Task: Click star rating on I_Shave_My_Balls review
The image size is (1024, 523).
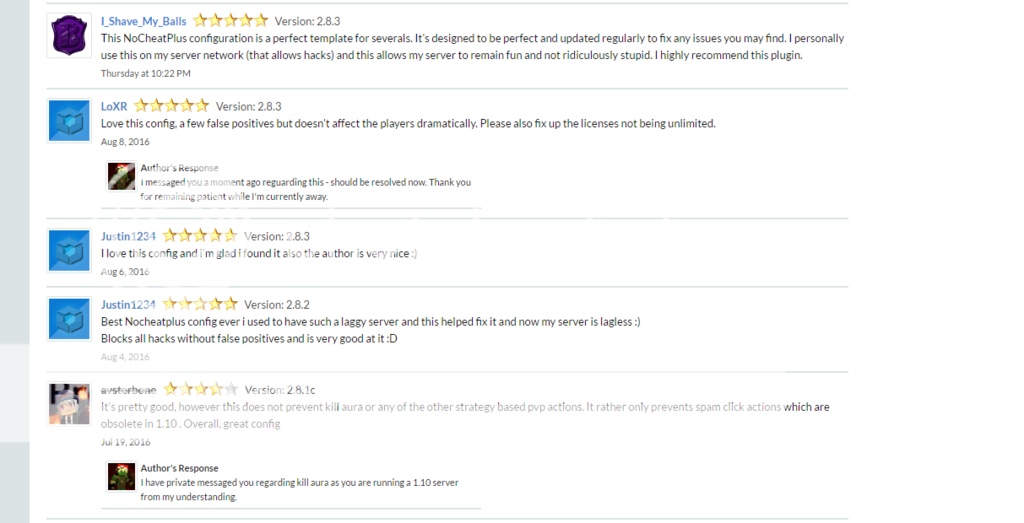Action: (x=230, y=20)
